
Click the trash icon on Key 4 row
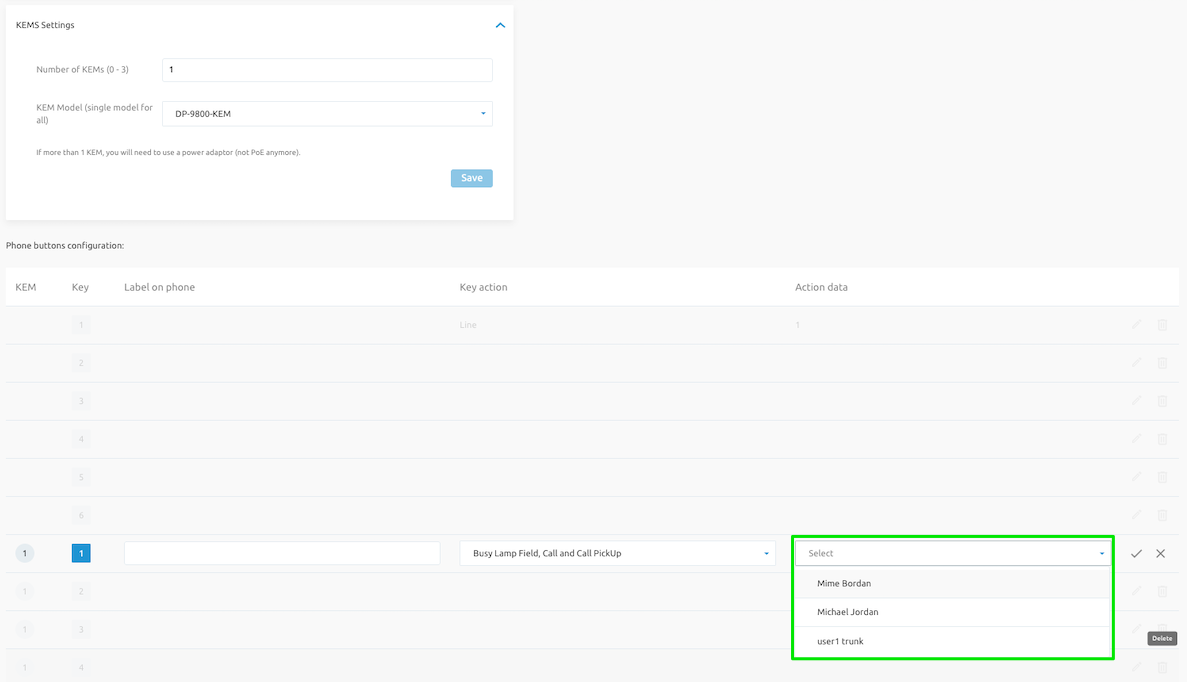[1162, 439]
